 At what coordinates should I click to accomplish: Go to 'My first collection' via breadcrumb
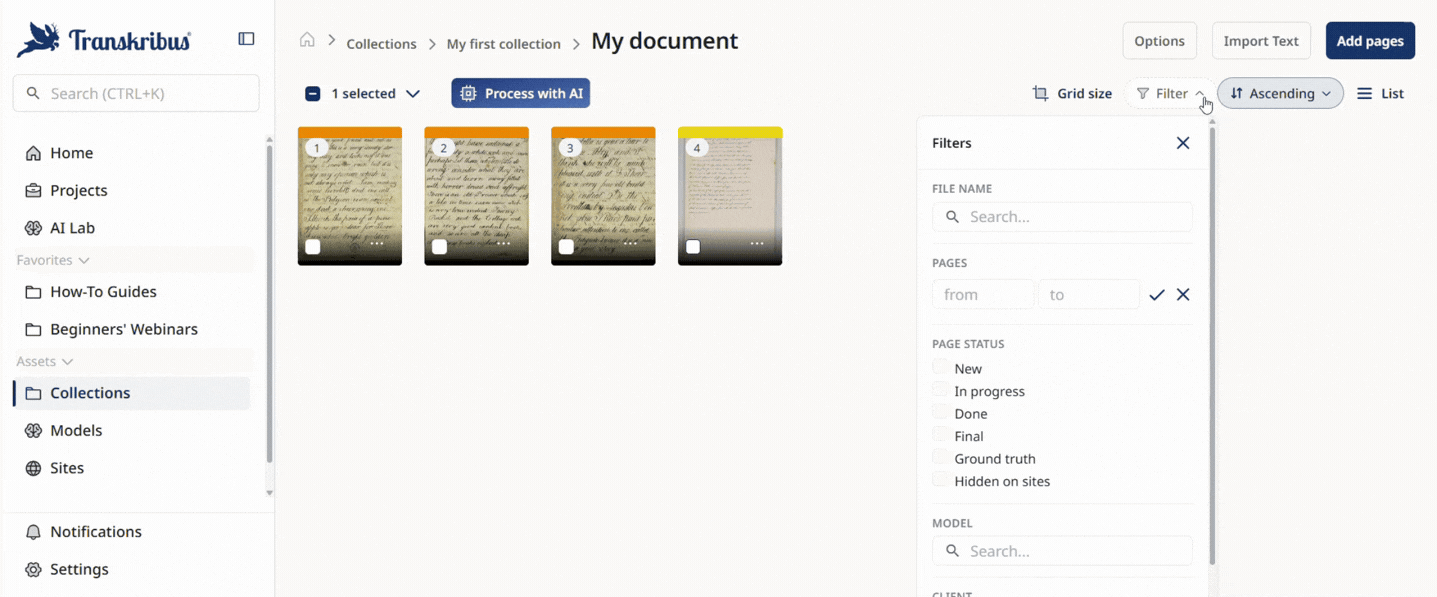click(503, 44)
